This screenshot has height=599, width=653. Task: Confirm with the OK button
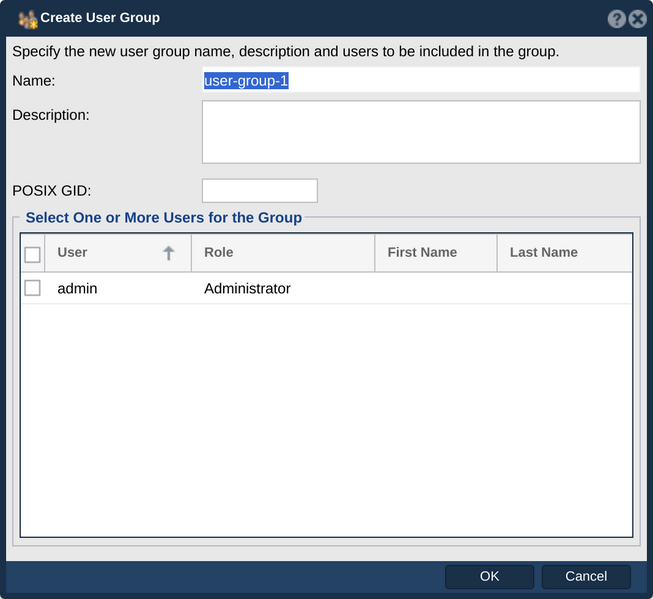(489, 577)
